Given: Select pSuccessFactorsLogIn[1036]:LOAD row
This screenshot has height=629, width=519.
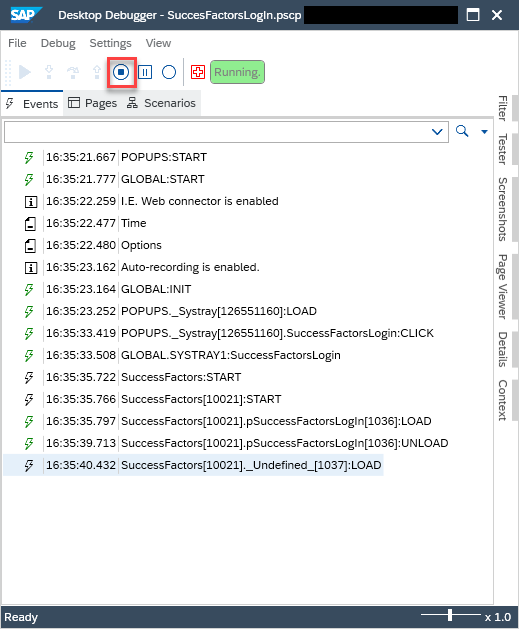Looking at the screenshot, I should [x=276, y=422].
